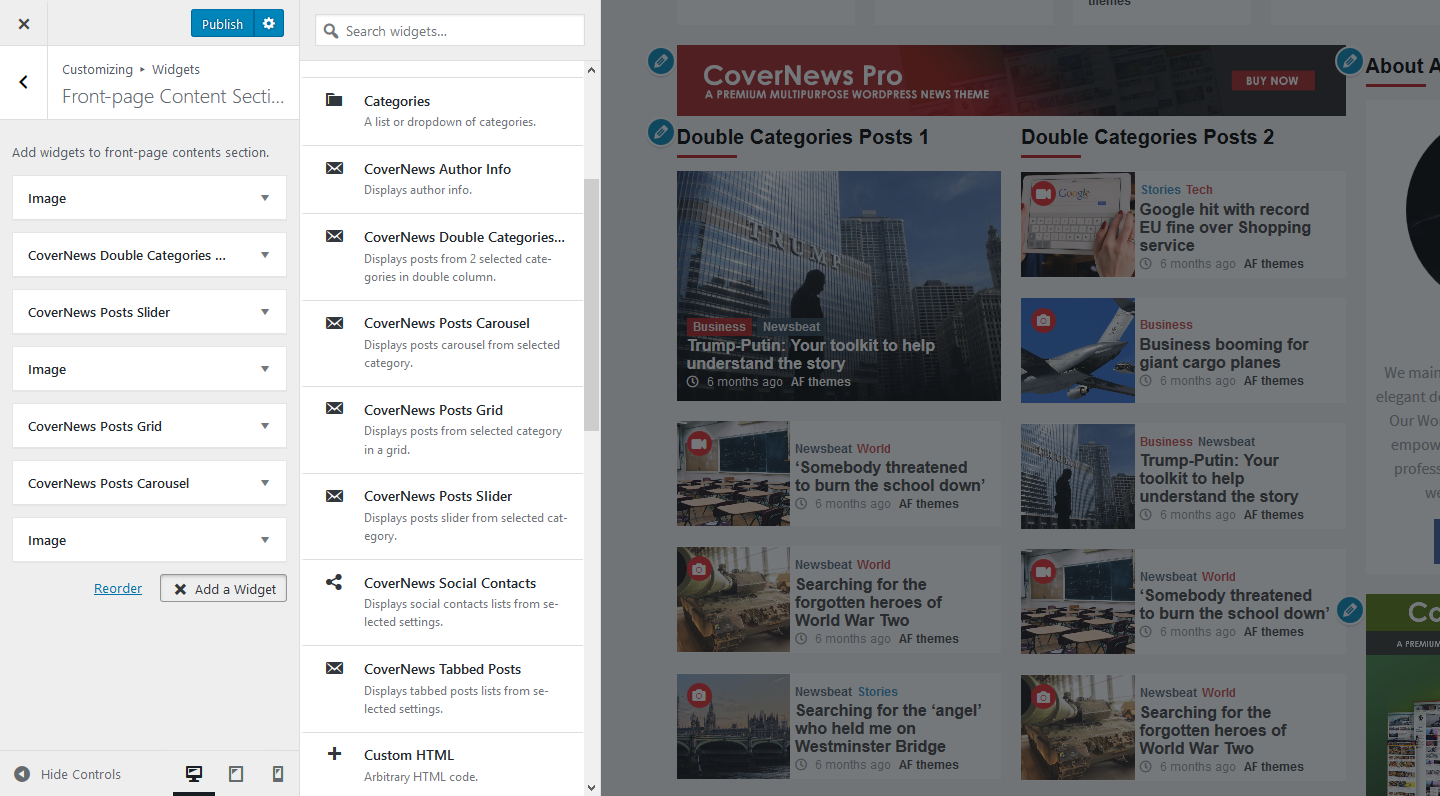Screen dimensions: 1440x796
Task: Open 'Business booming for giant cargo planes'
Action: coord(1224,353)
